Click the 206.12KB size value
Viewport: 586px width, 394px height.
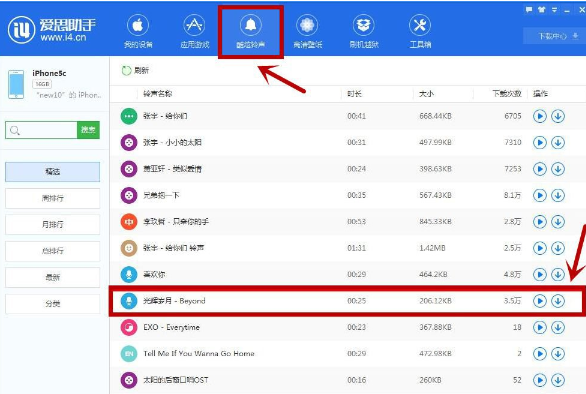[x=435, y=301]
